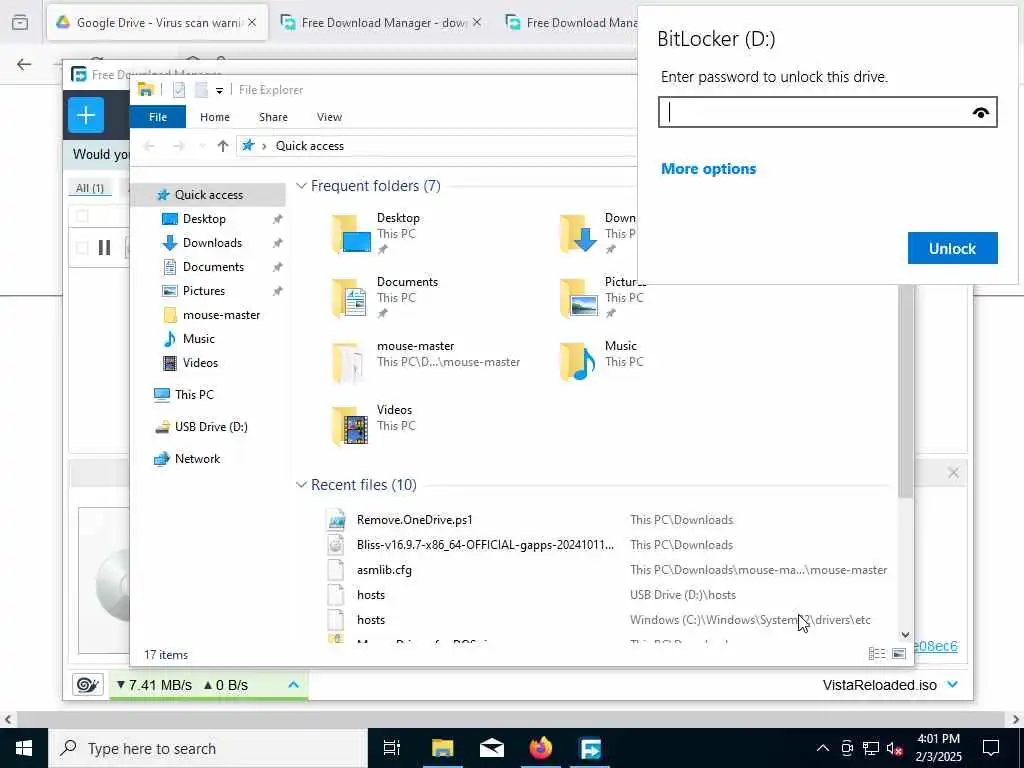Select Network in navigation pane
Screen dimensions: 1024x768
tap(197, 459)
